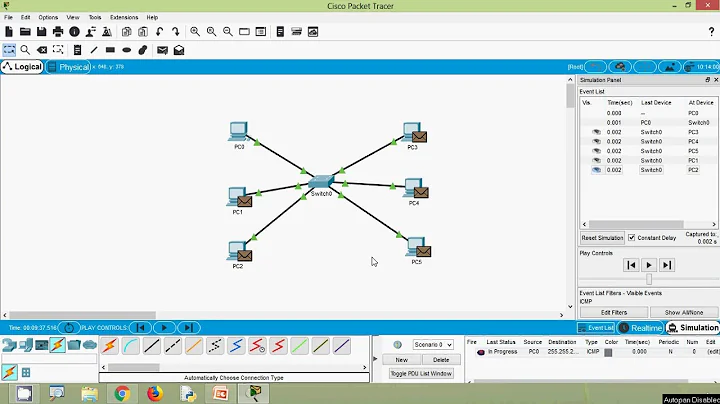The height and width of the screenshot is (404, 720).
Task: Select the Inspect magnifier tool
Action: tap(25, 50)
